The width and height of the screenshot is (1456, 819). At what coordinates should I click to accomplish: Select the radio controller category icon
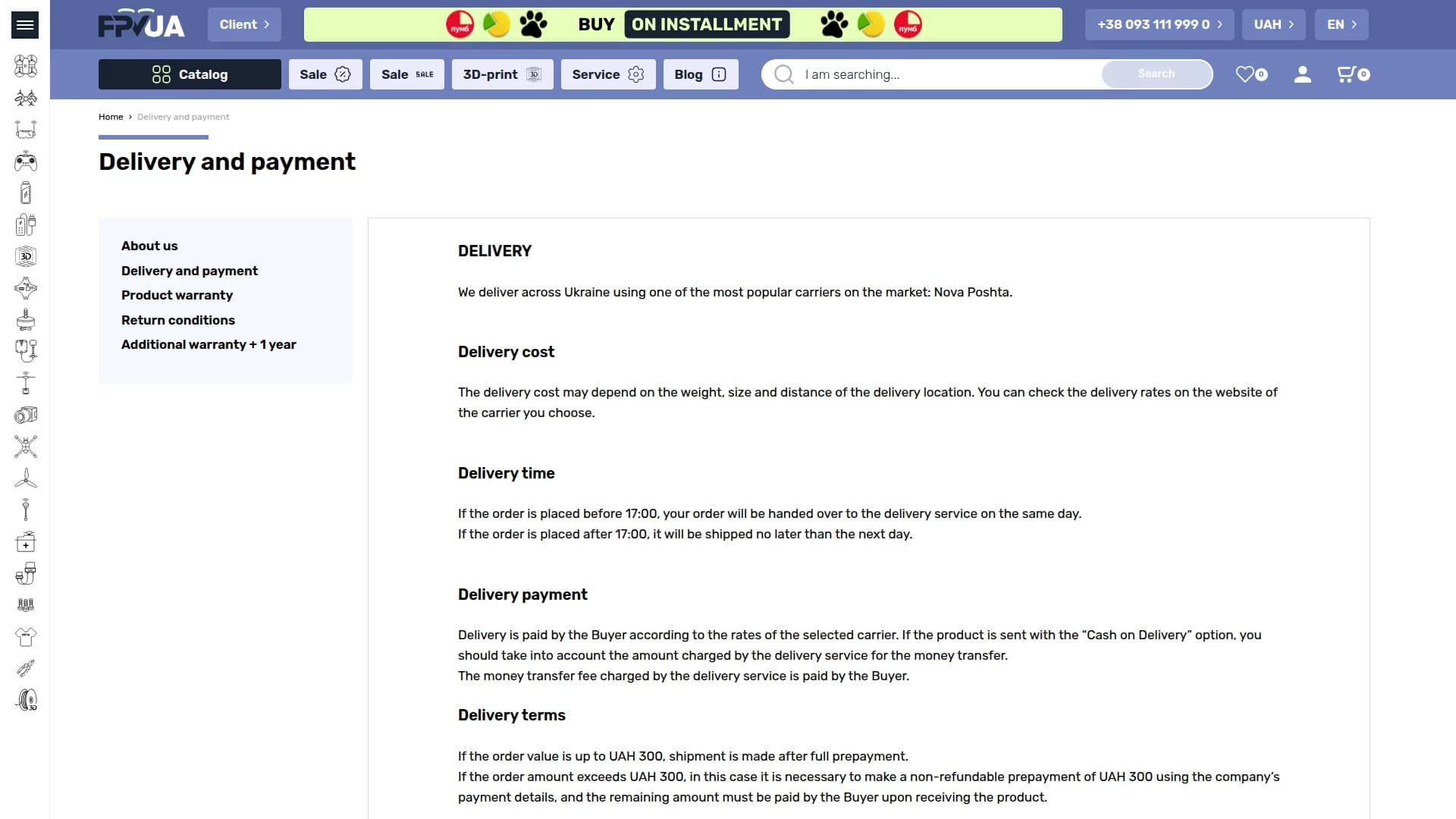(25, 162)
